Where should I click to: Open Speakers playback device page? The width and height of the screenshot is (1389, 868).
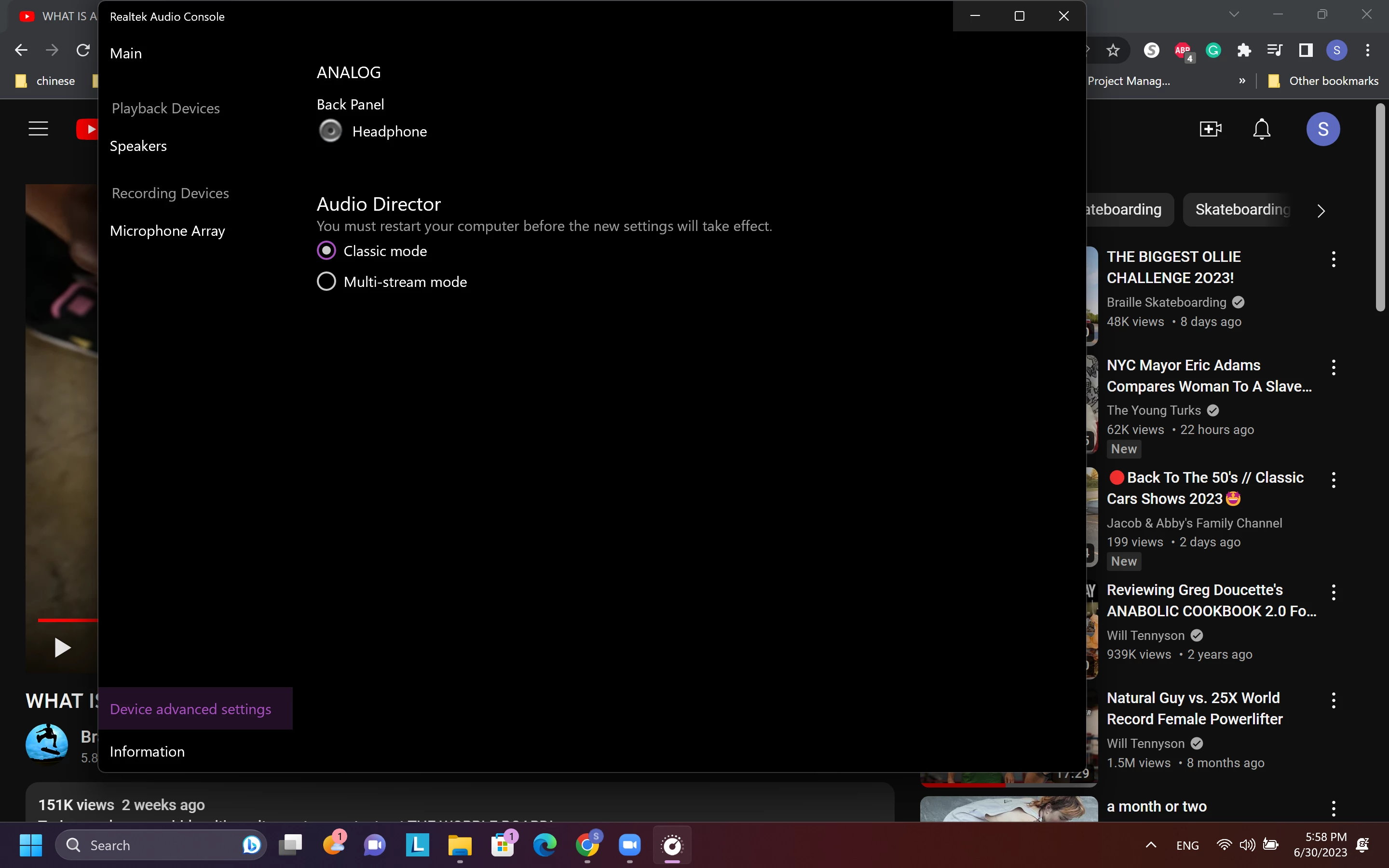138,146
